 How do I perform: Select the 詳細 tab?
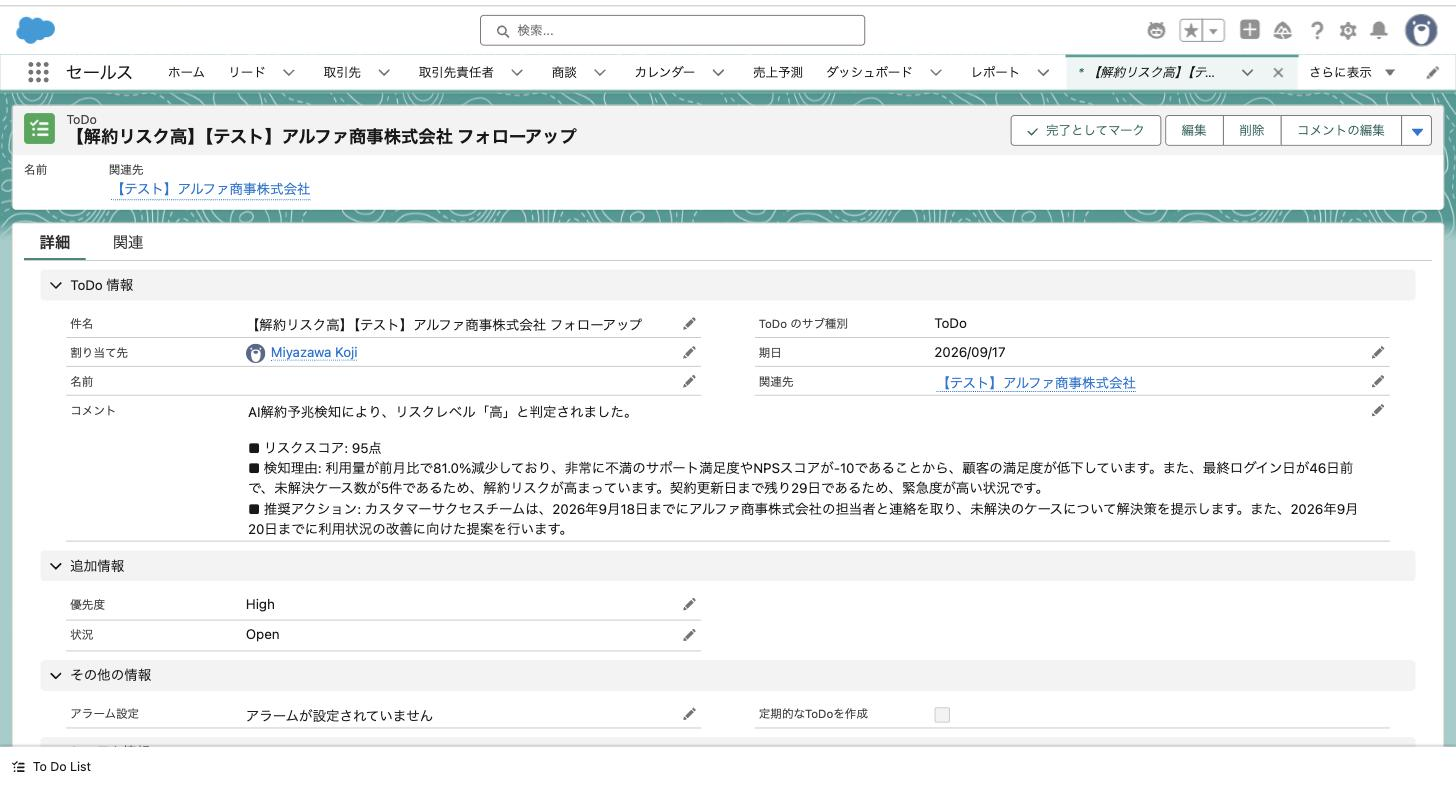point(55,242)
